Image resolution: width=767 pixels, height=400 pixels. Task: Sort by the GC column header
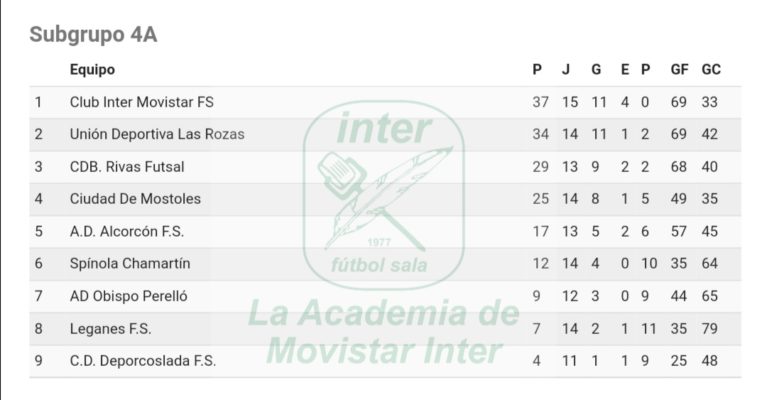coord(711,69)
